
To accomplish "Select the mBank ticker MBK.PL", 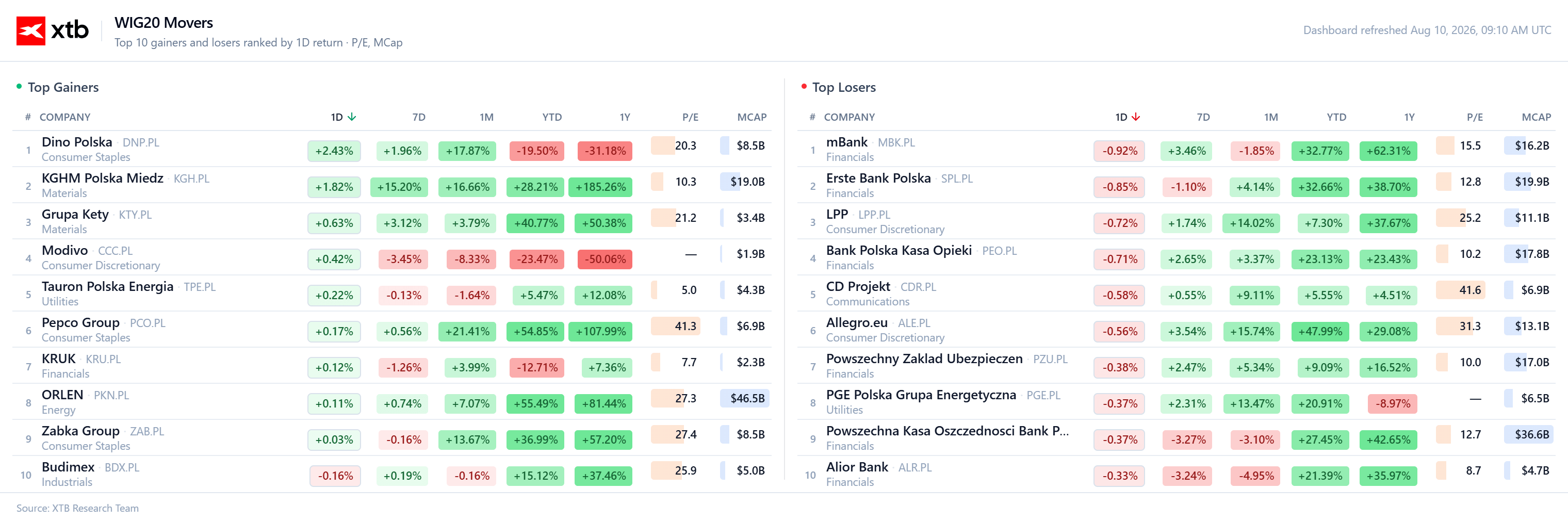I will coord(896,142).
